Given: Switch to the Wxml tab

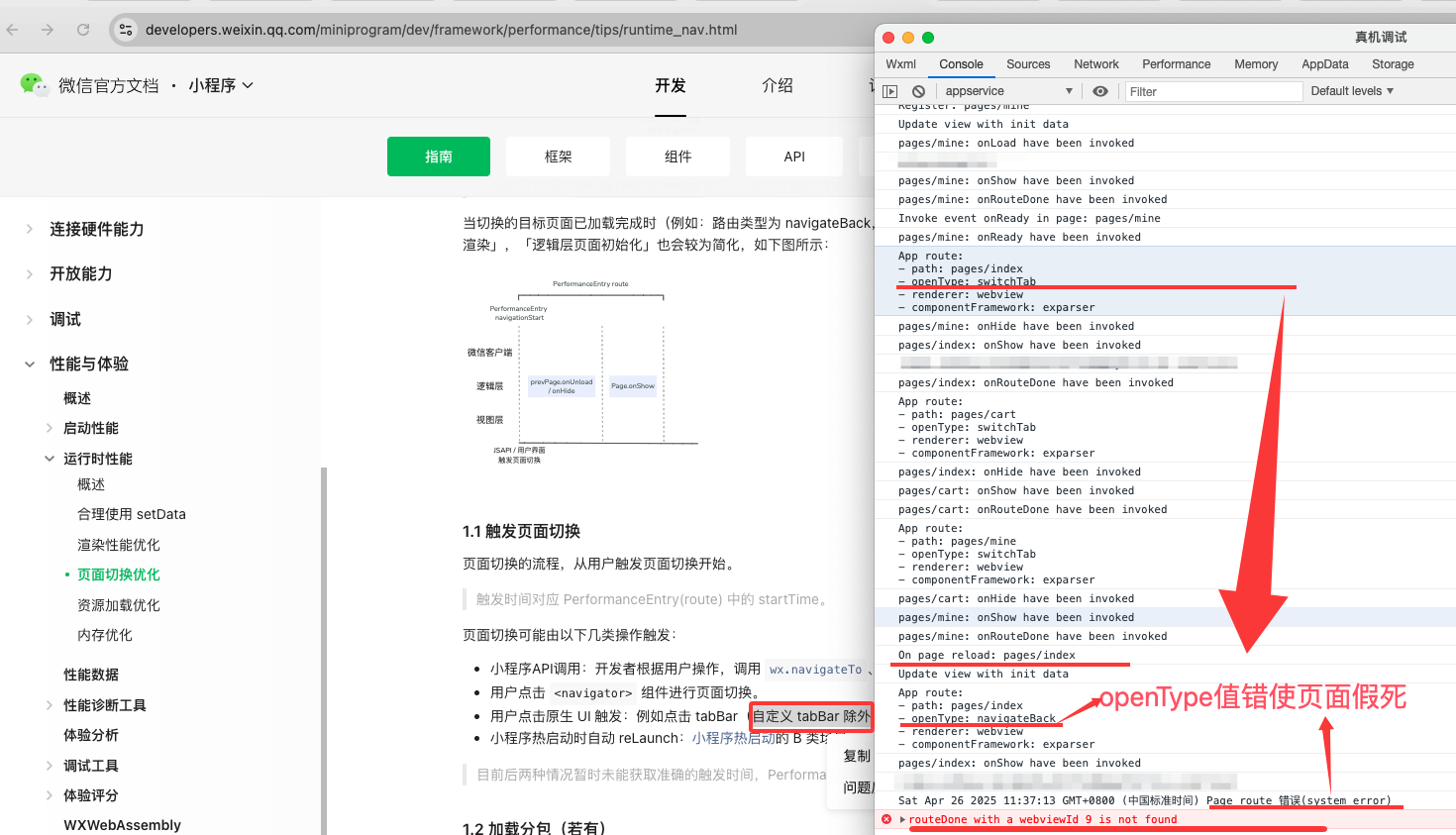Looking at the screenshot, I should tap(900, 64).
